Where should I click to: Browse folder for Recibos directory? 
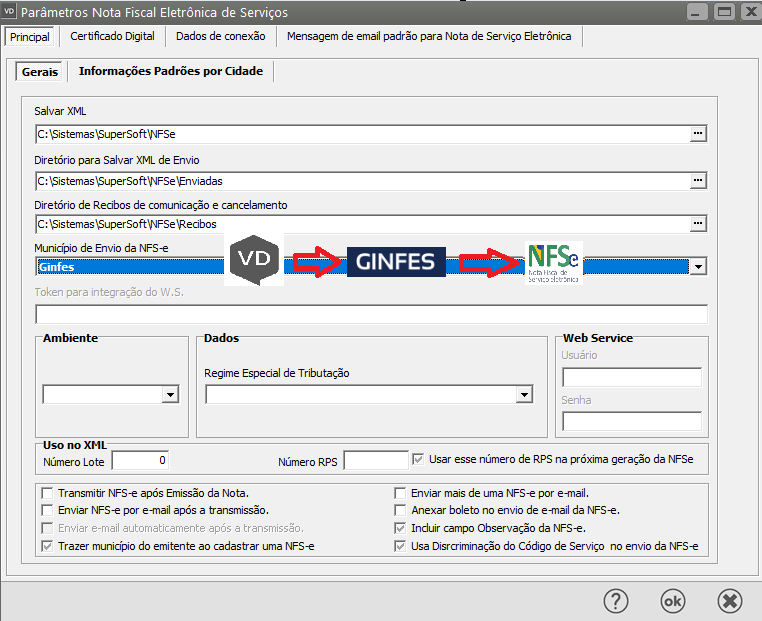(x=698, y=224)
